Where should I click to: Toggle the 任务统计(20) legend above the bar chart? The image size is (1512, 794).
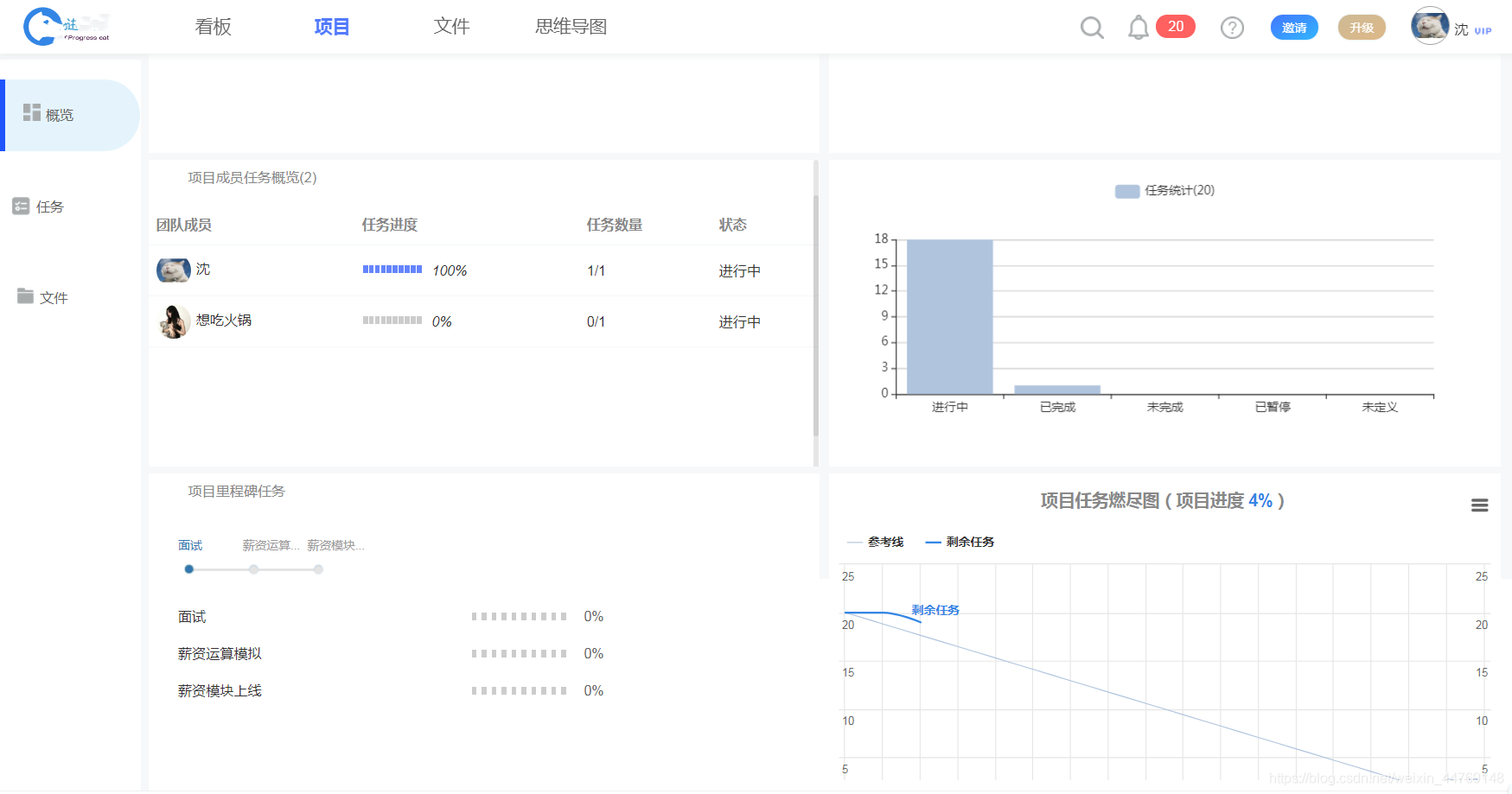[1165, 190]
